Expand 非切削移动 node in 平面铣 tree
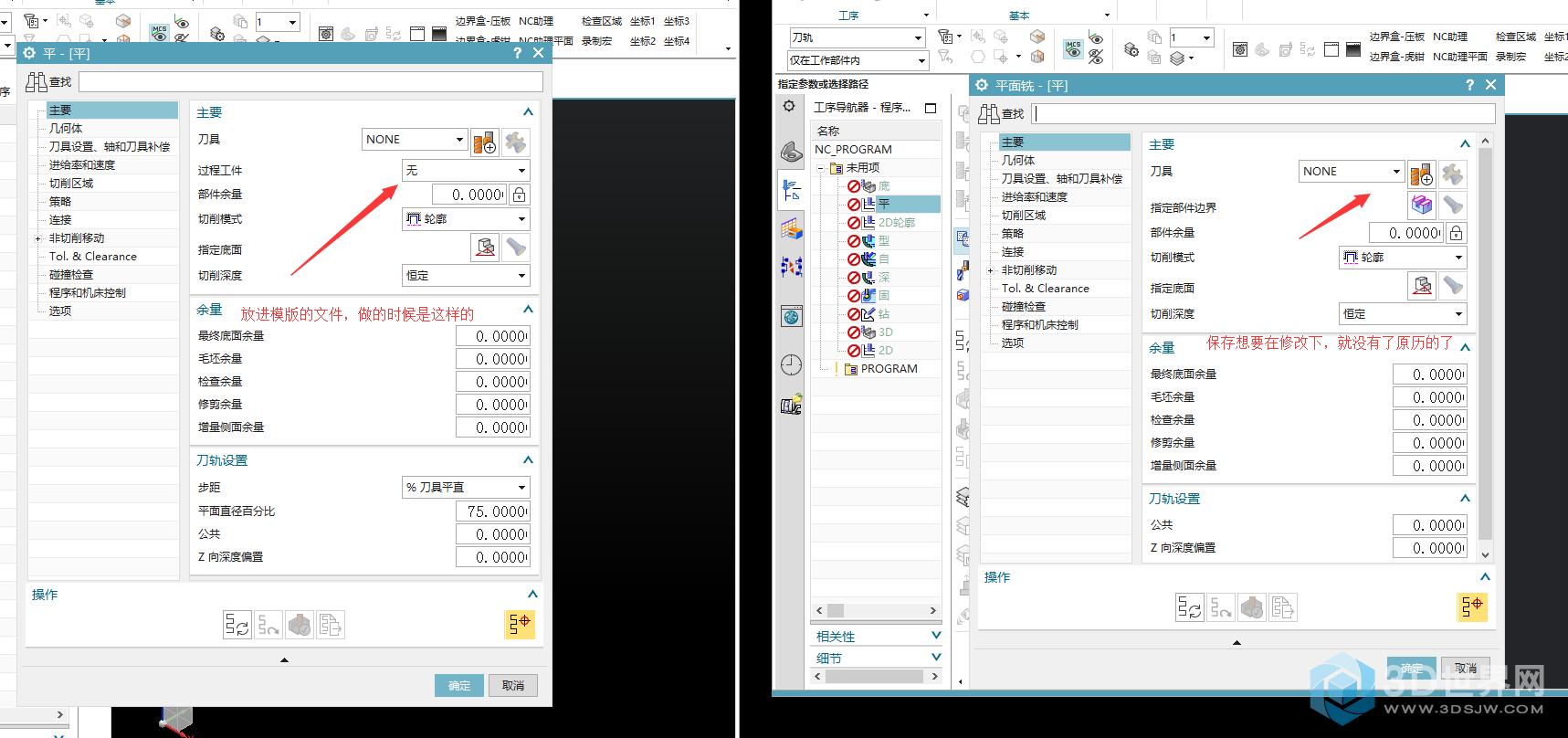 click(x=991, y=270)
